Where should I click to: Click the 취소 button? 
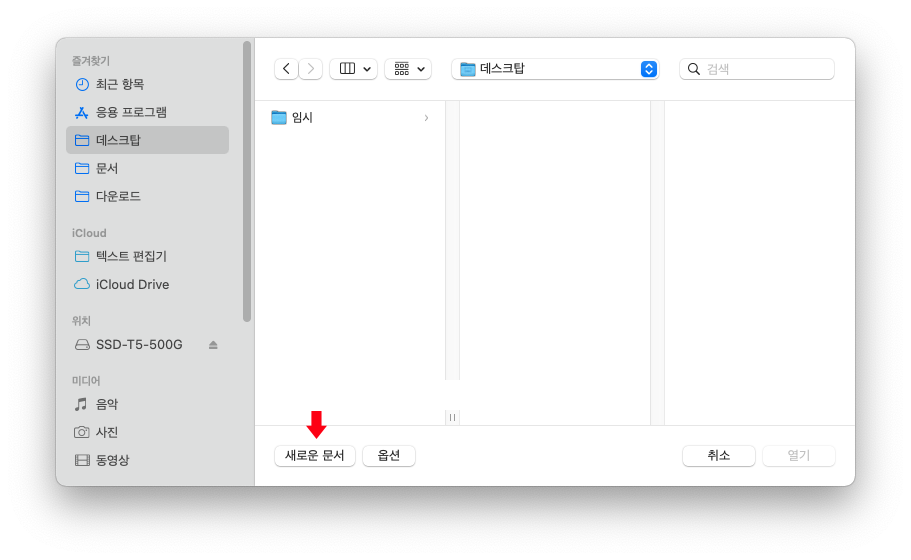point(719,455)
